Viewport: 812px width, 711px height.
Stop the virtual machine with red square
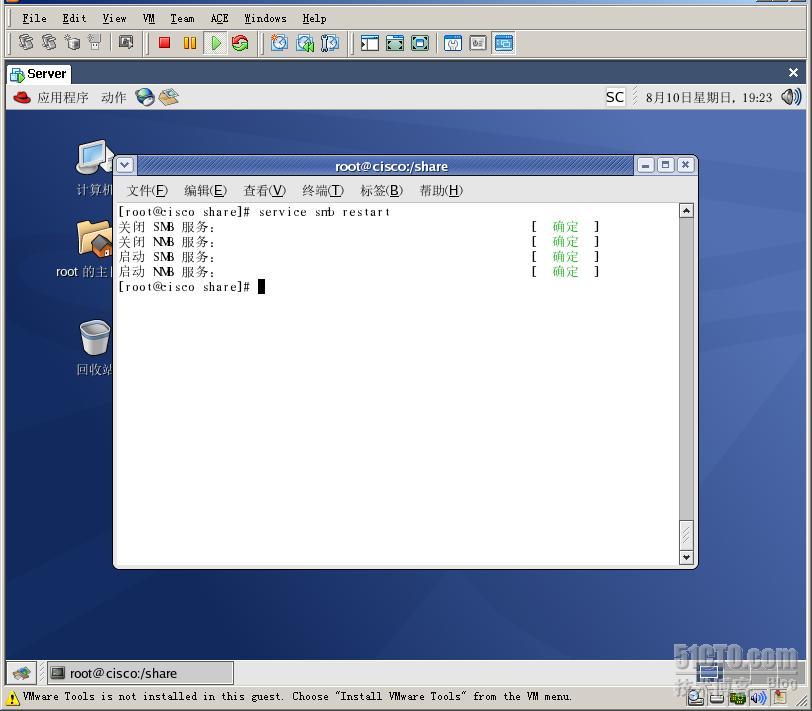point(165,43)
